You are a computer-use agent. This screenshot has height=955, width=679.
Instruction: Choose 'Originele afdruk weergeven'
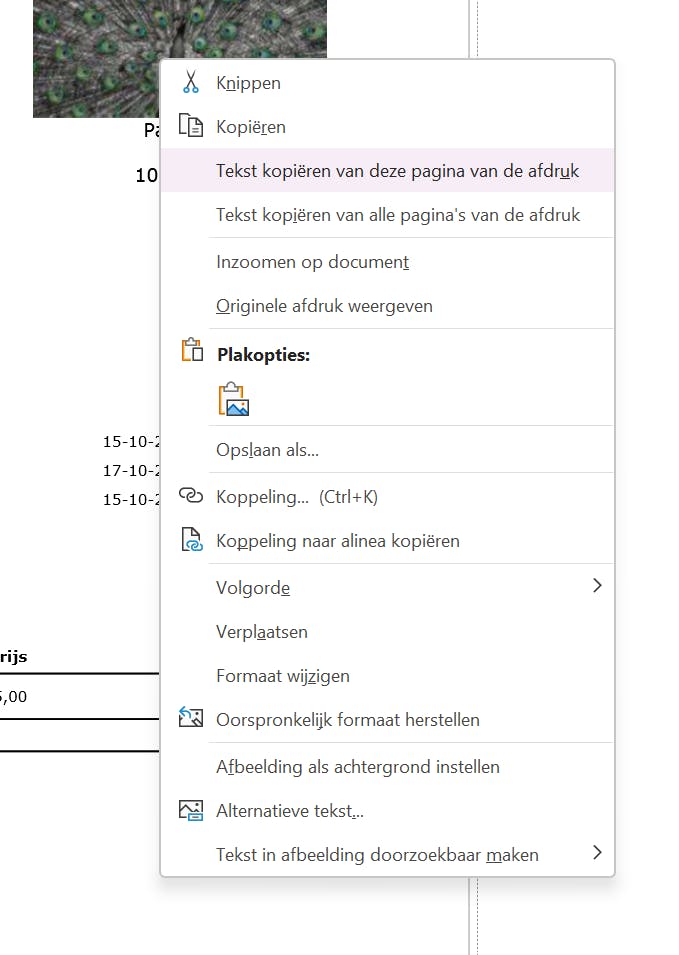[x=324, y=306]
